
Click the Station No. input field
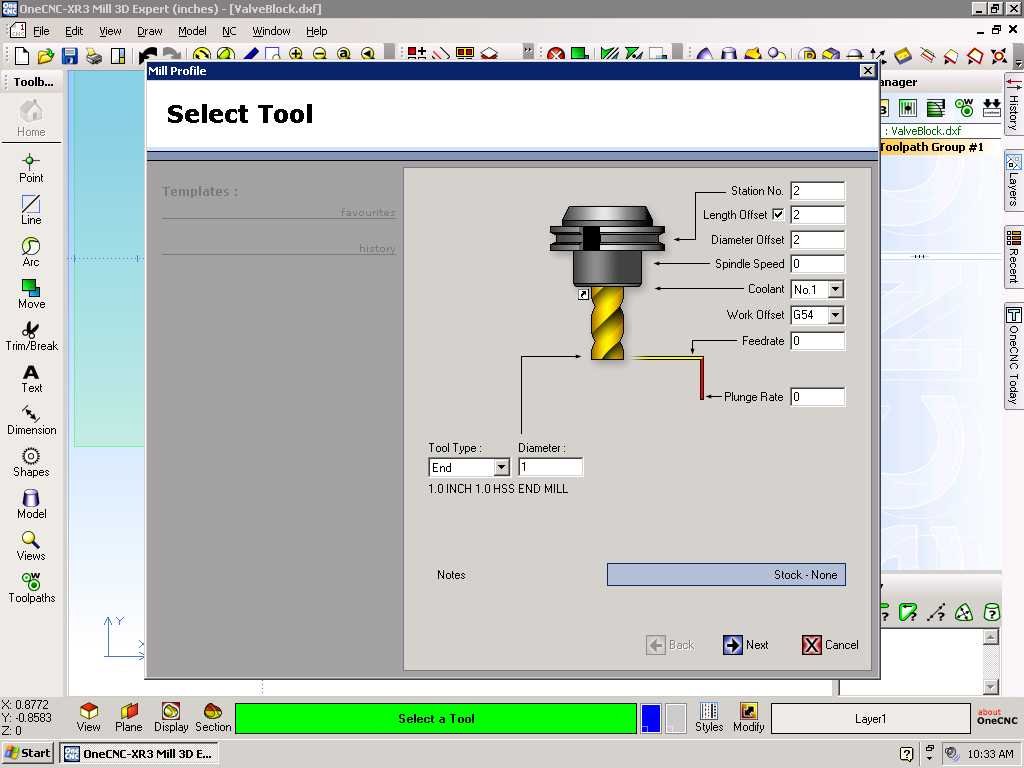[817, 191]
